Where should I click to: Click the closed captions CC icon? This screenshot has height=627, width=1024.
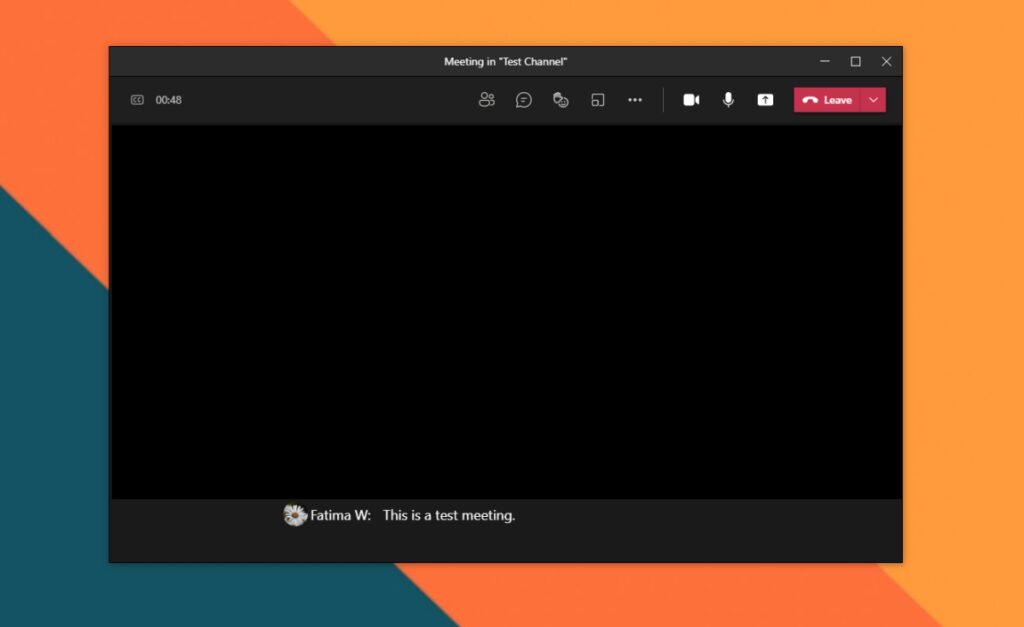137,100
